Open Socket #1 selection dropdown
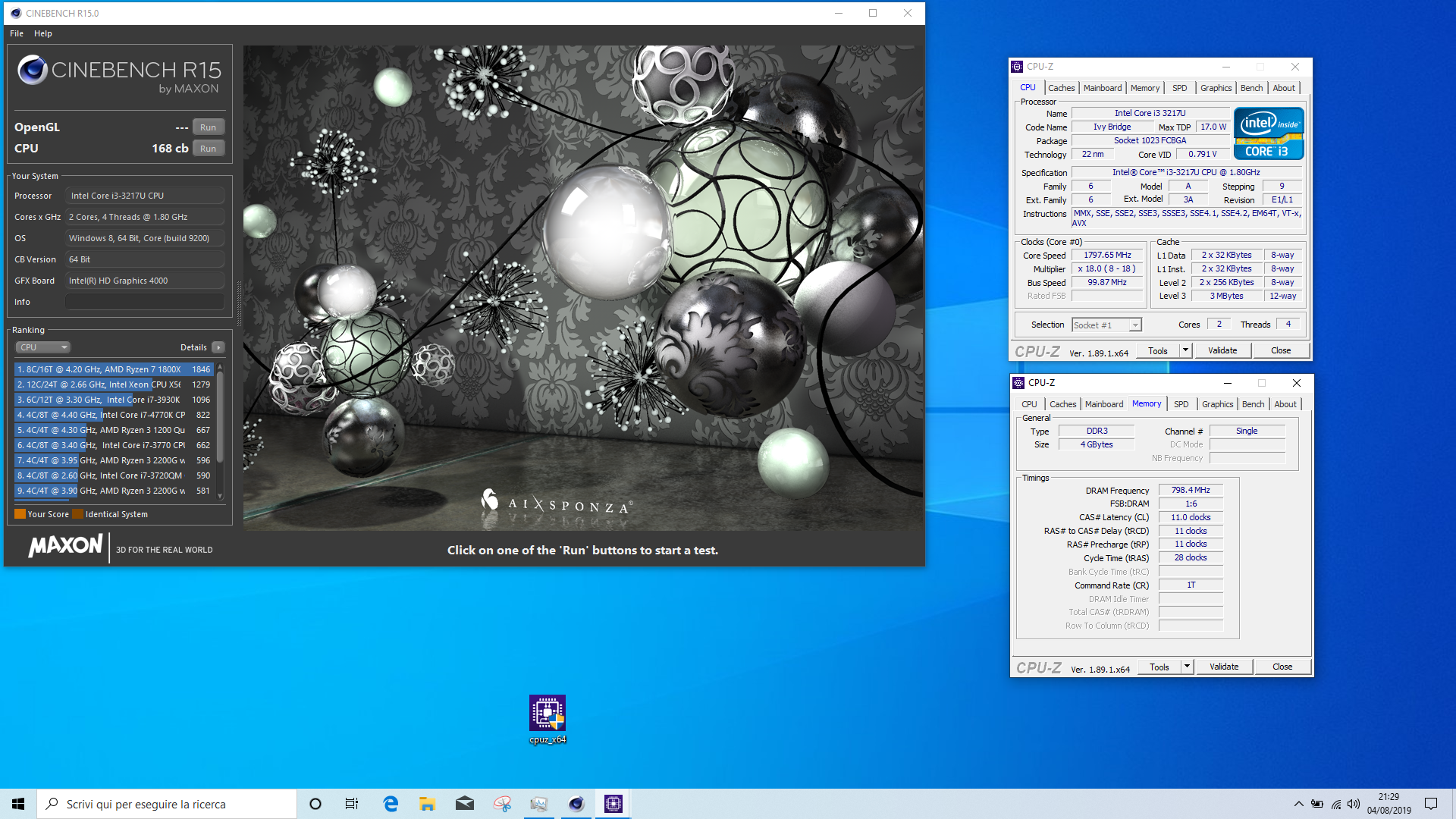 (x=1106, y=325)
